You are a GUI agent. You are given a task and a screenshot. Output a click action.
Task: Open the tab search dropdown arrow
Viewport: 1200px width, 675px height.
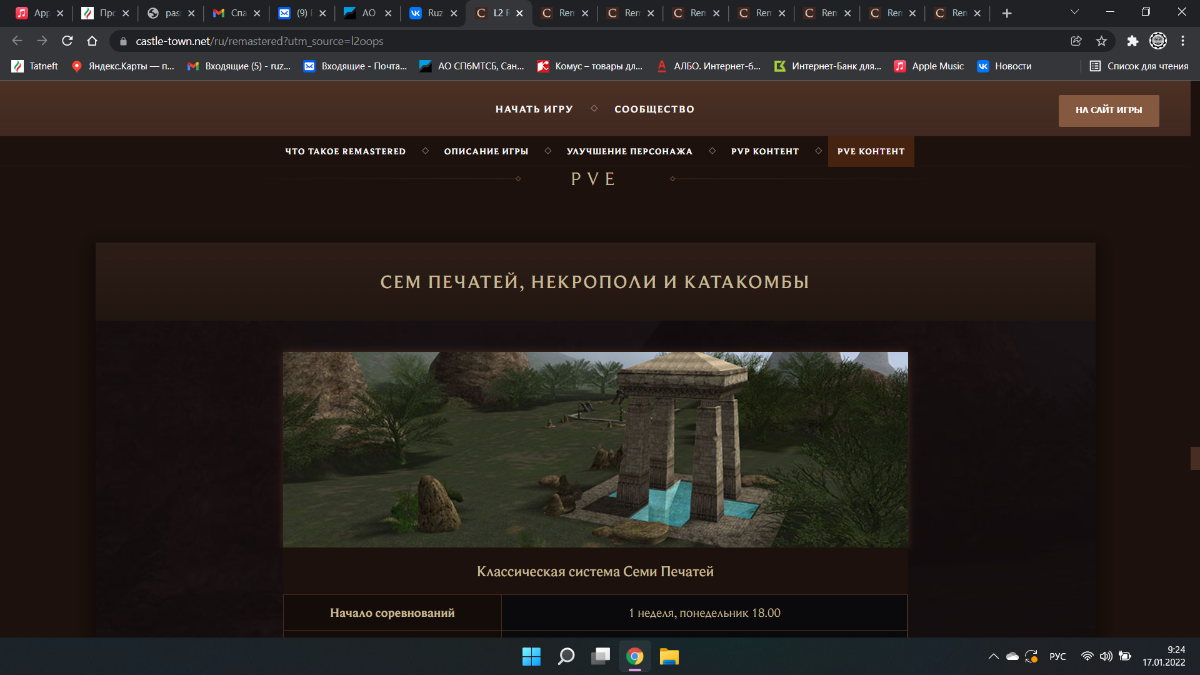coord(1075,13)
